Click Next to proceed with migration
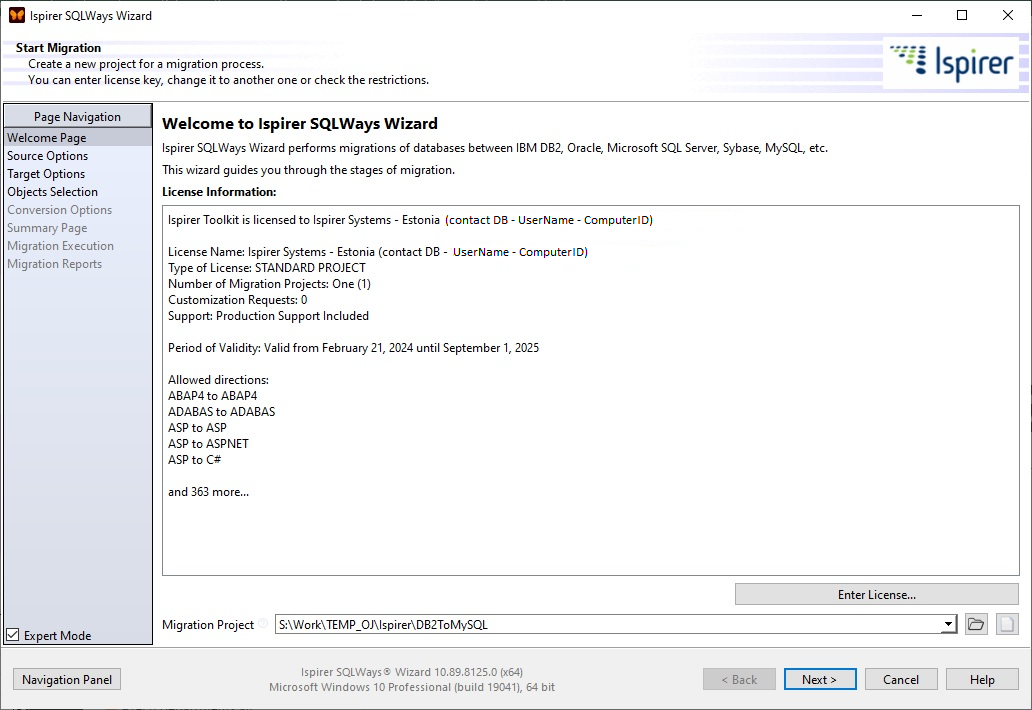Viewport: 1032px width, 710px height. (x=820, y=679)
